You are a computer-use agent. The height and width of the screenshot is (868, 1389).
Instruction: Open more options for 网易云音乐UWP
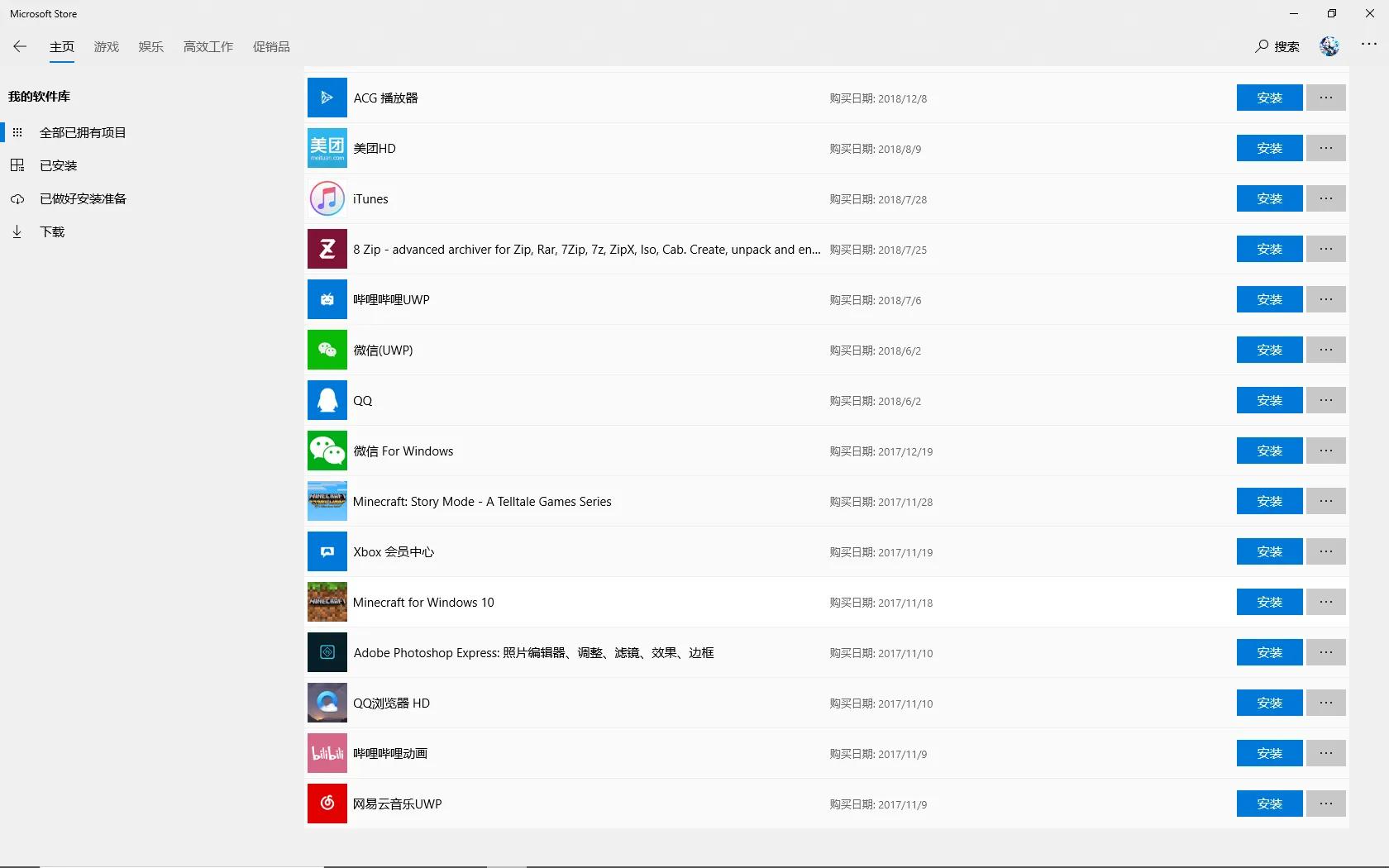pos(1326,804)
